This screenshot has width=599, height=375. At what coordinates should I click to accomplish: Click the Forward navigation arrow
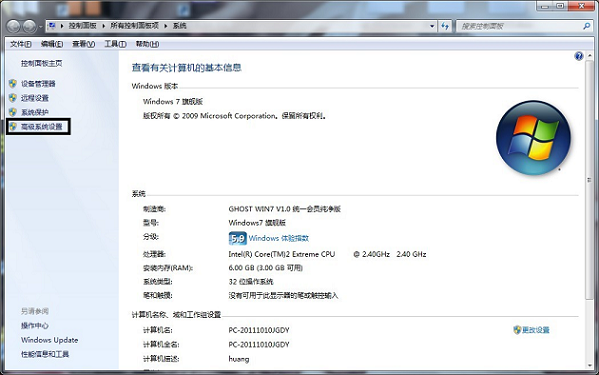click(29, 26)
